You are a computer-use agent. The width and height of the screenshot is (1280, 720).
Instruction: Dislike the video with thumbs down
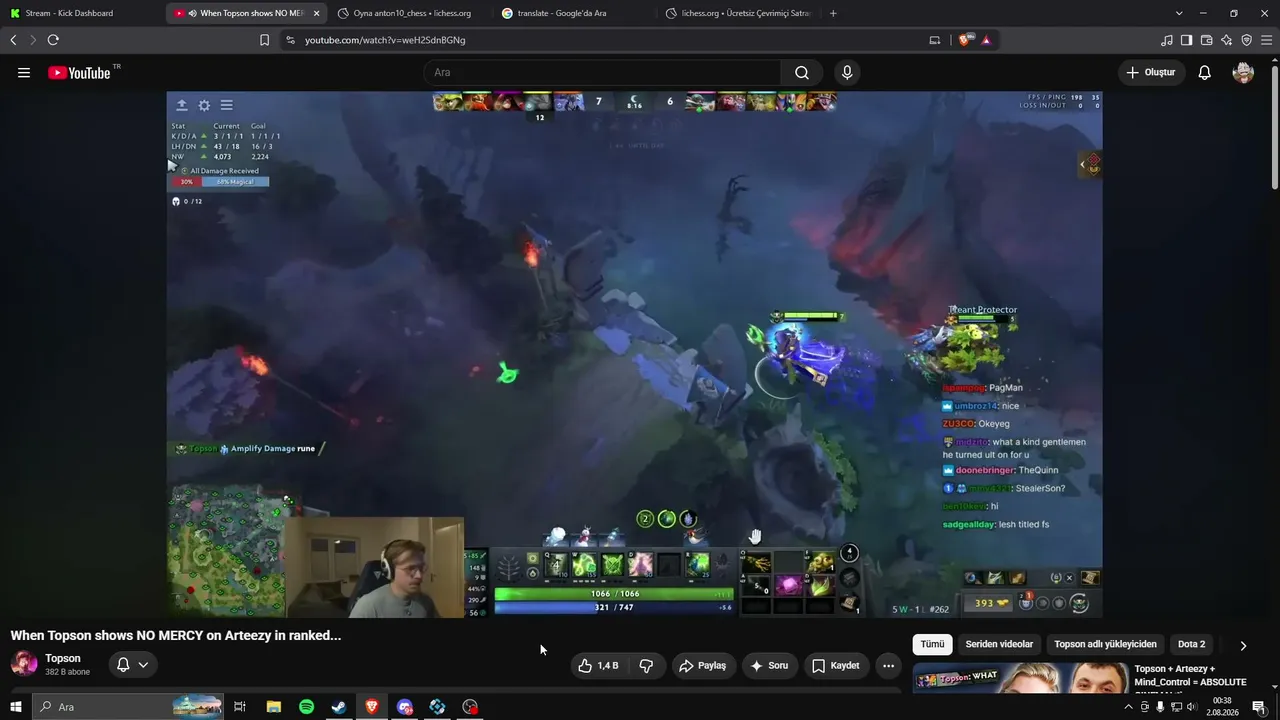pos(646,666)
